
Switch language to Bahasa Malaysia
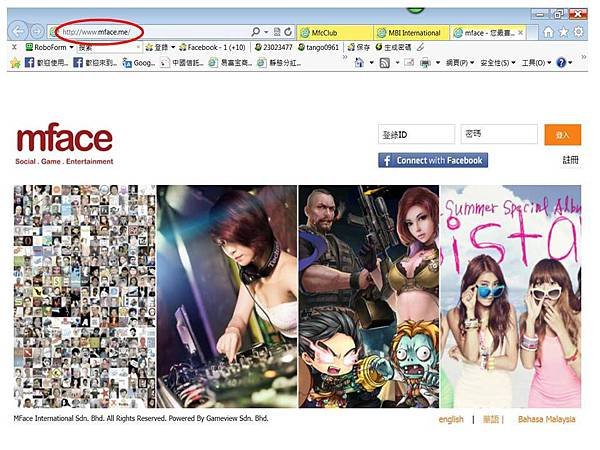(546, 419)
